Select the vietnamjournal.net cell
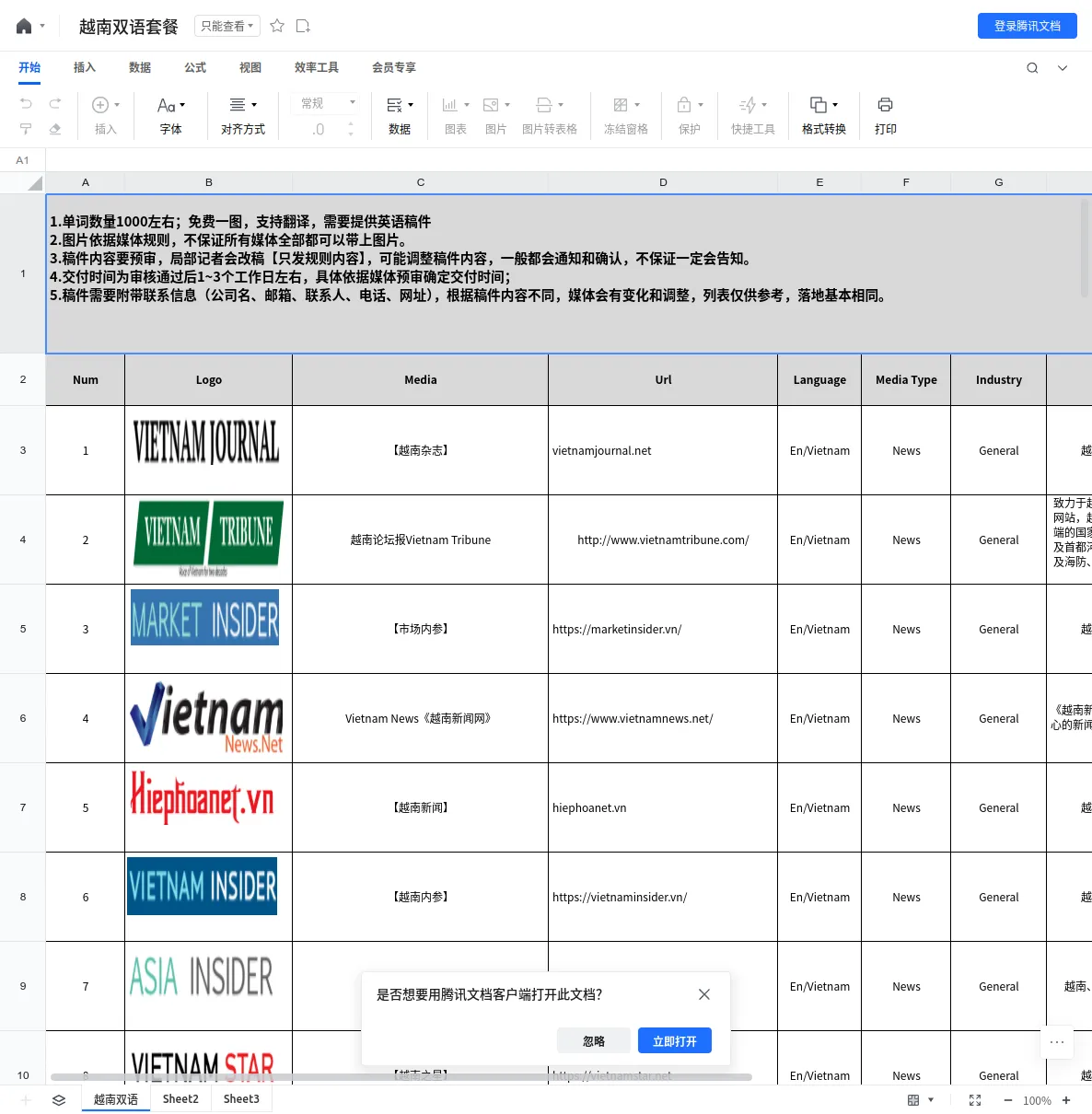1092x1114 pixels. point(663,450)
